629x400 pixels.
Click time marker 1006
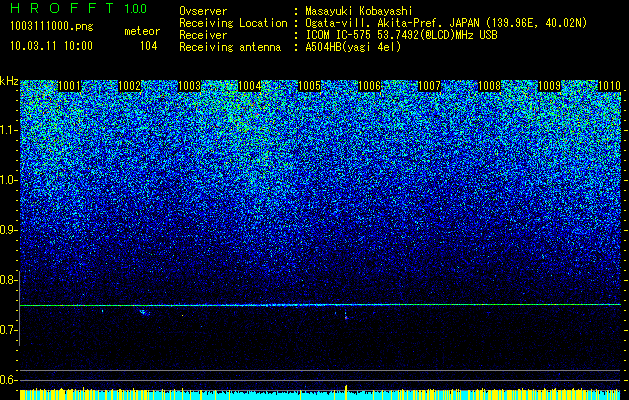click(x=369, y=85)
